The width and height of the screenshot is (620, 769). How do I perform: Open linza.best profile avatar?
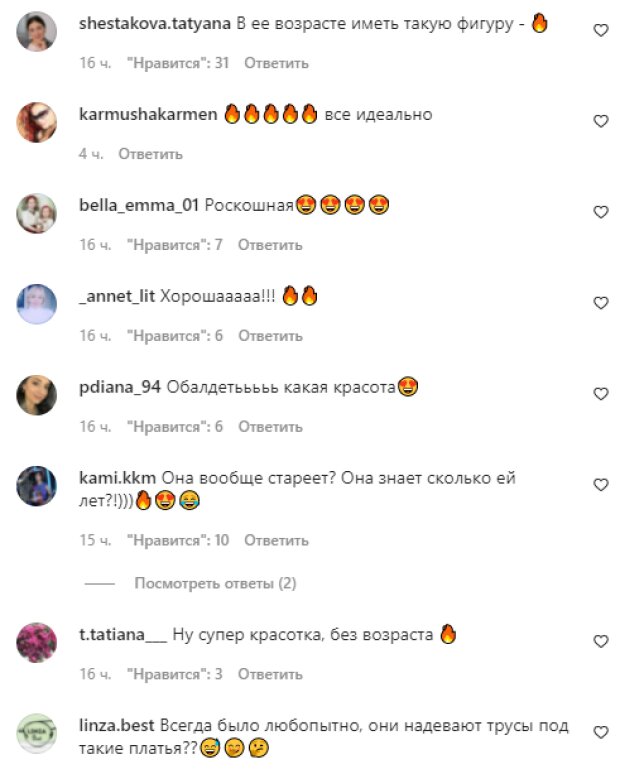click(x=37, y=733)
